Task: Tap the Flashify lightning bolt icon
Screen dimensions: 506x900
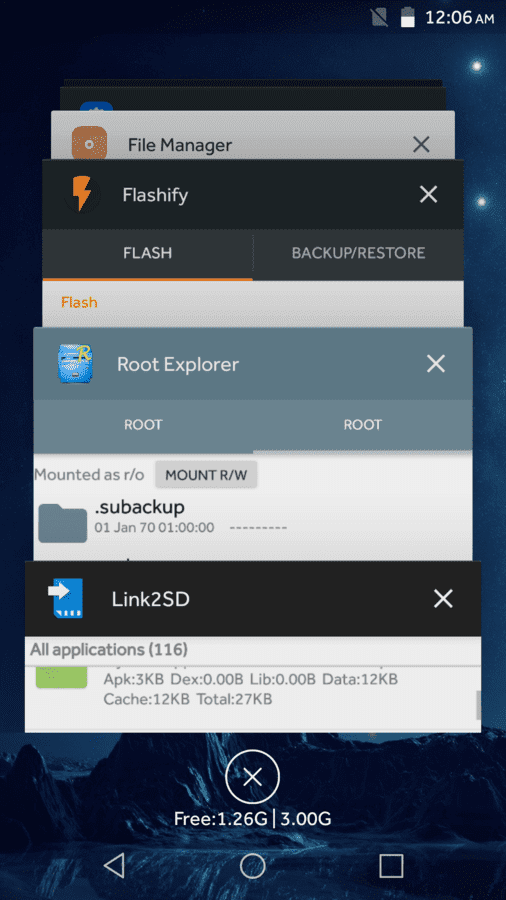Action: point(83,194)
